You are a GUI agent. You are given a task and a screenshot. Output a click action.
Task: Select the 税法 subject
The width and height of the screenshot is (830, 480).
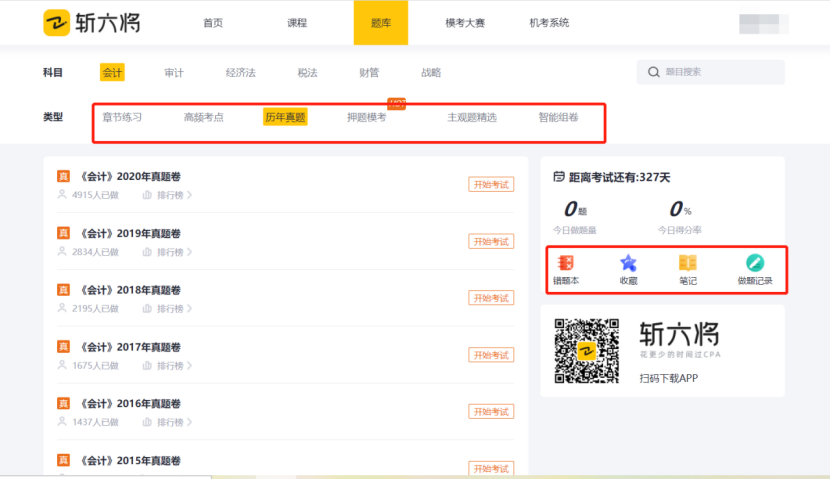[x=307, y=73]
